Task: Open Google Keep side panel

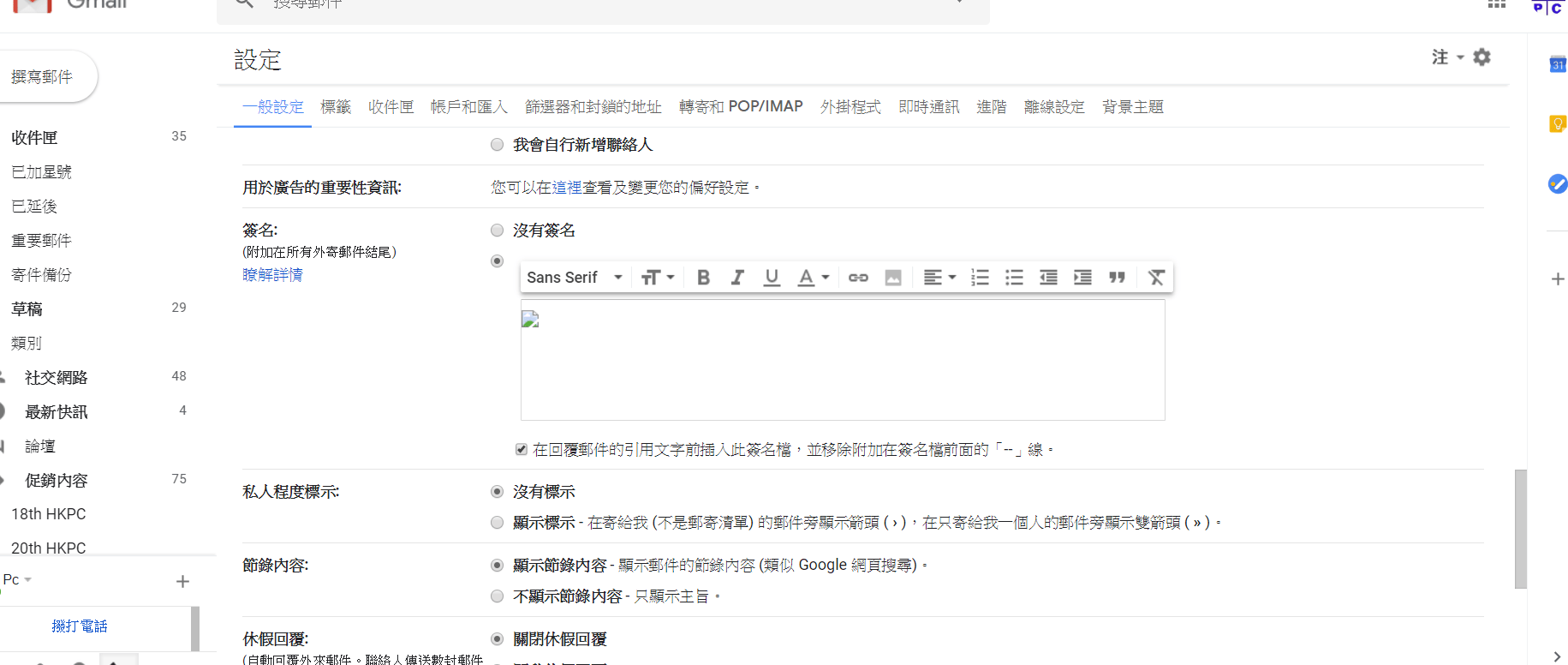Action: [x=1558, y=124]
